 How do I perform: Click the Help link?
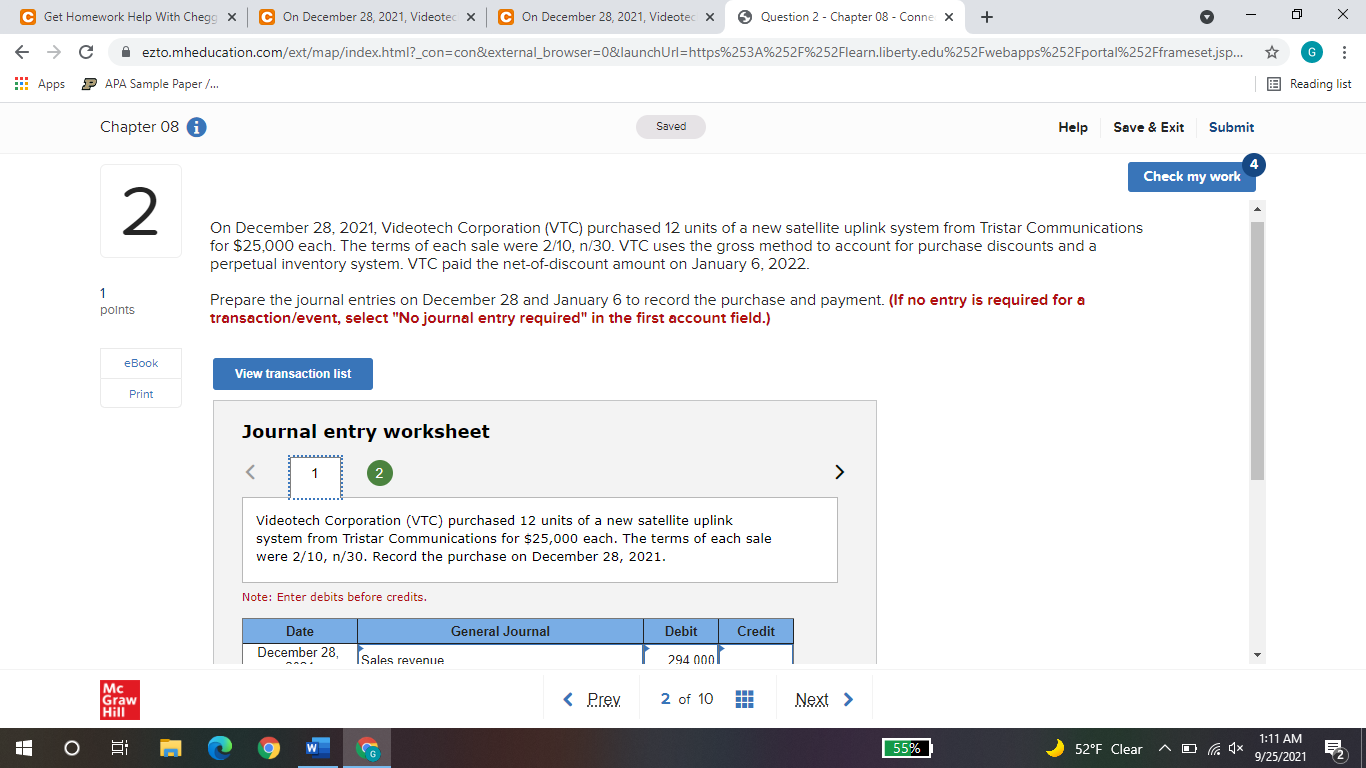coord(1073,127)
